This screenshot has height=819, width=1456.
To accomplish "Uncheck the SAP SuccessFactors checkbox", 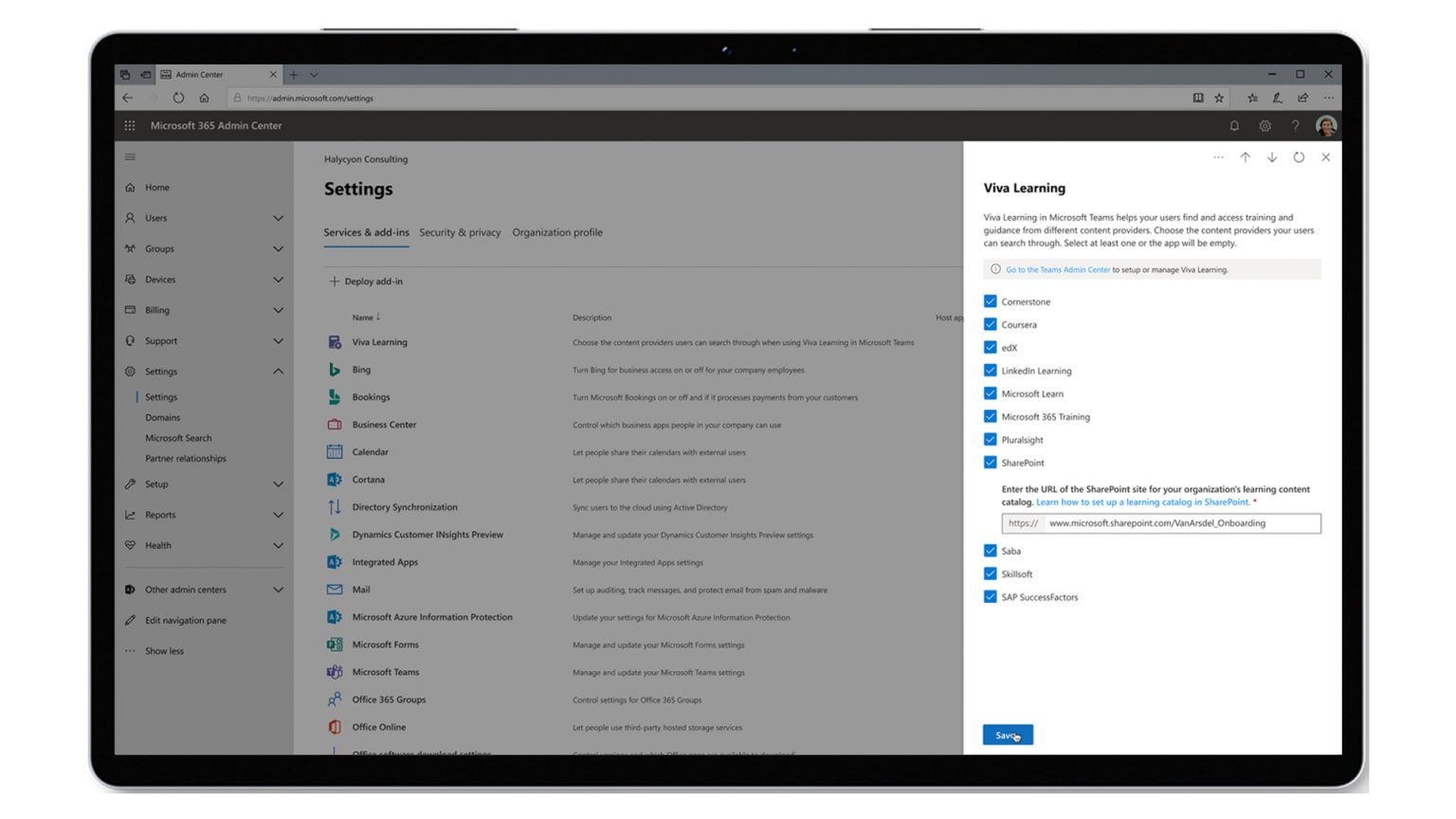I will 990,597.
